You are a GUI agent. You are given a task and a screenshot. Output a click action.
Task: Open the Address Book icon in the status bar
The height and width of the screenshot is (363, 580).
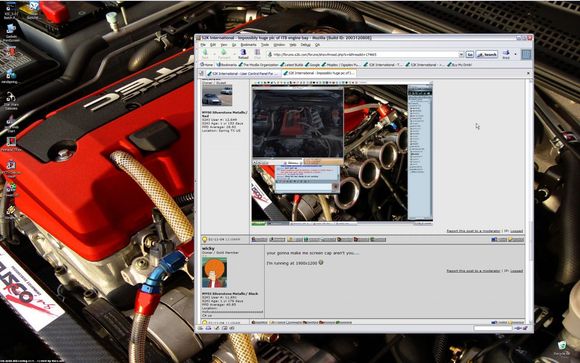coord(224,328)
